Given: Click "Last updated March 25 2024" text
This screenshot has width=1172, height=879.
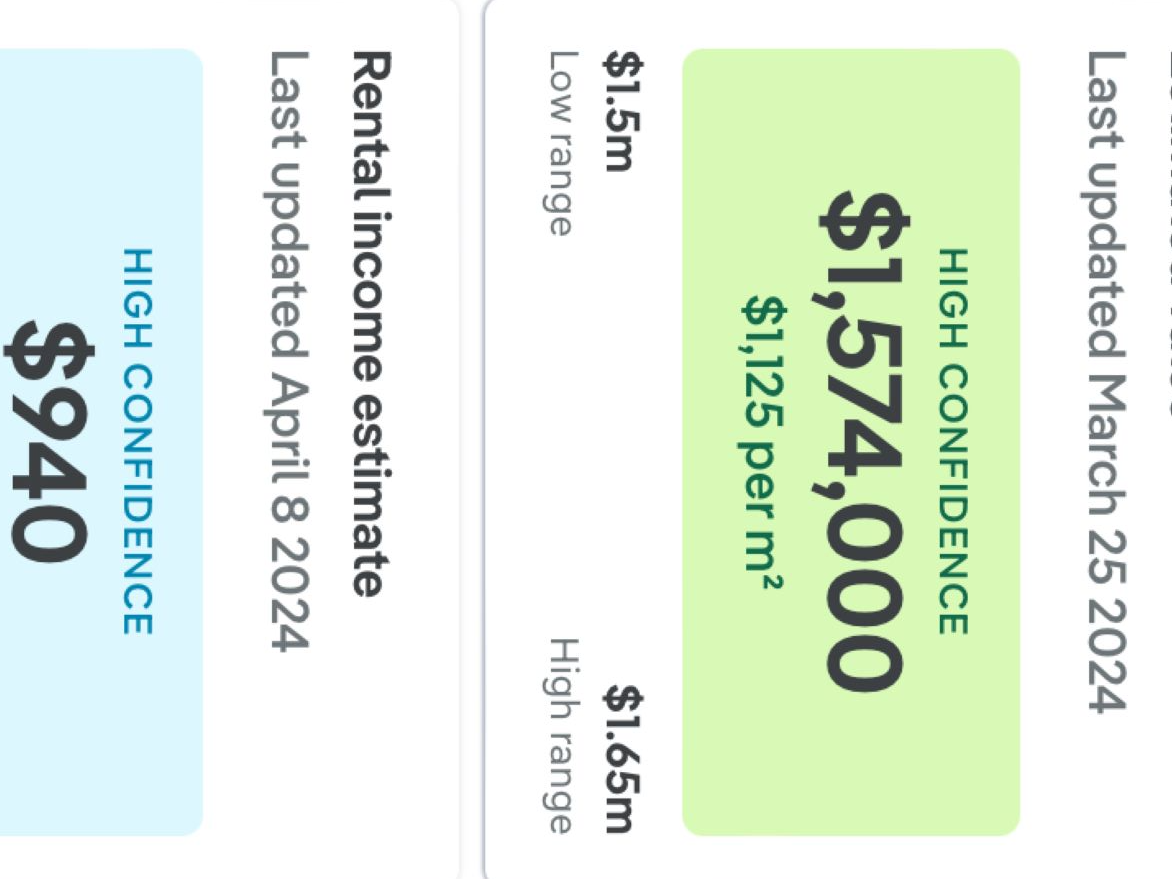Looking at the screenshot, I should [x=1107, y=381].
